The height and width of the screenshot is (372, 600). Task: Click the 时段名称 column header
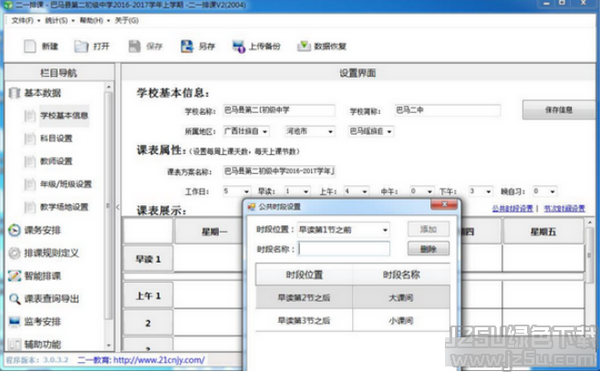coord(401,275)
